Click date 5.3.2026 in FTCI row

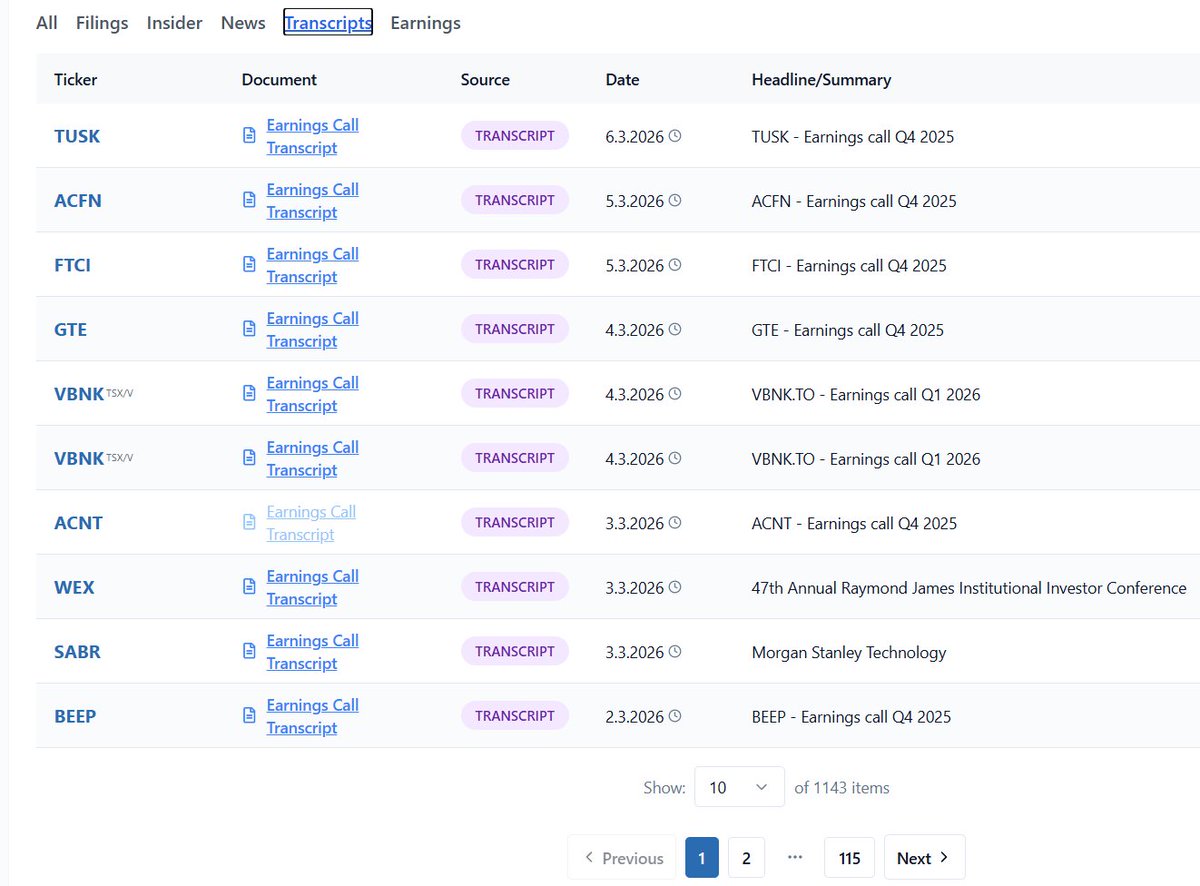(x=635, y=265)
